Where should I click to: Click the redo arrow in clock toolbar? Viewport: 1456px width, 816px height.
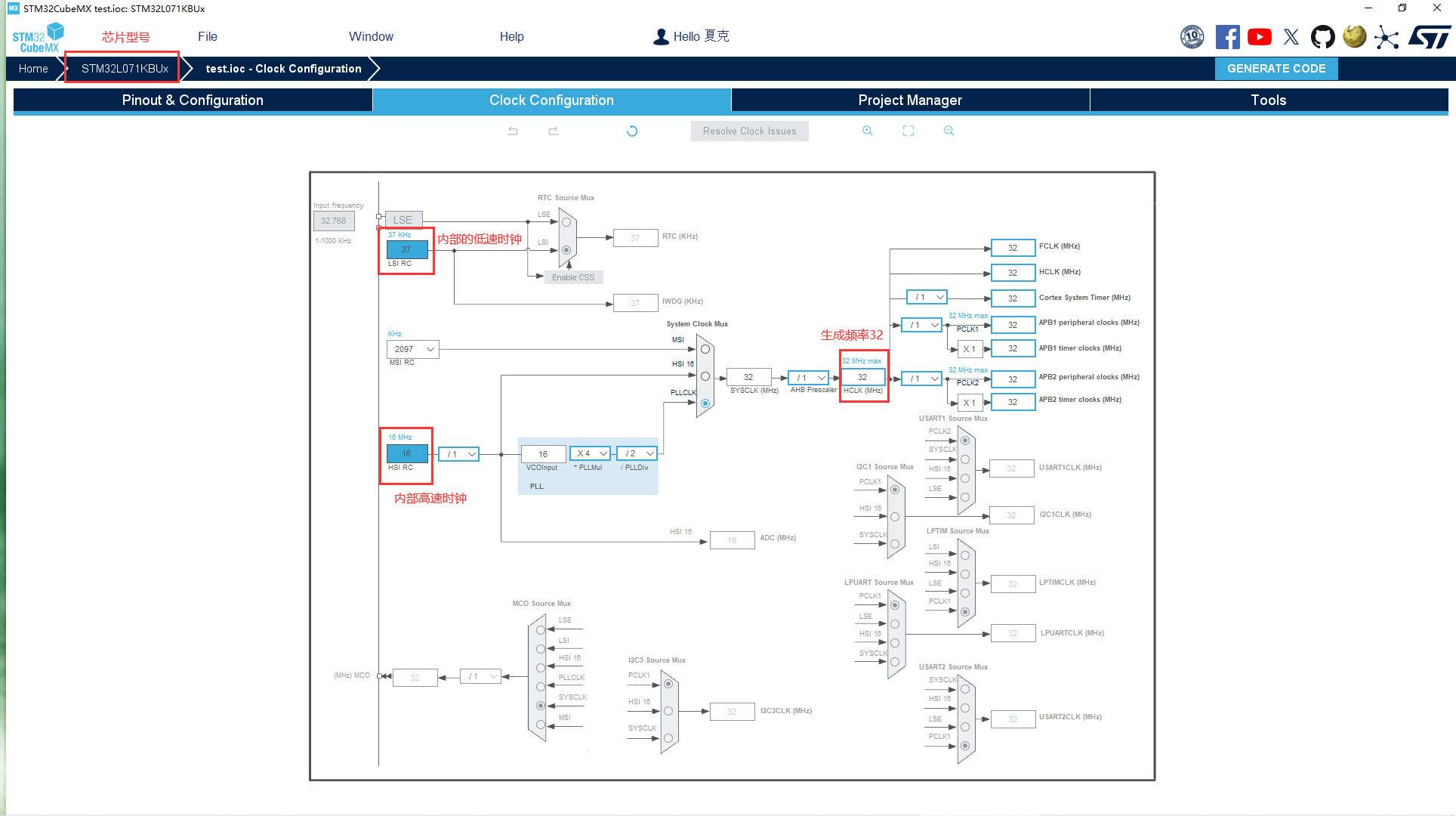point(553,131)
